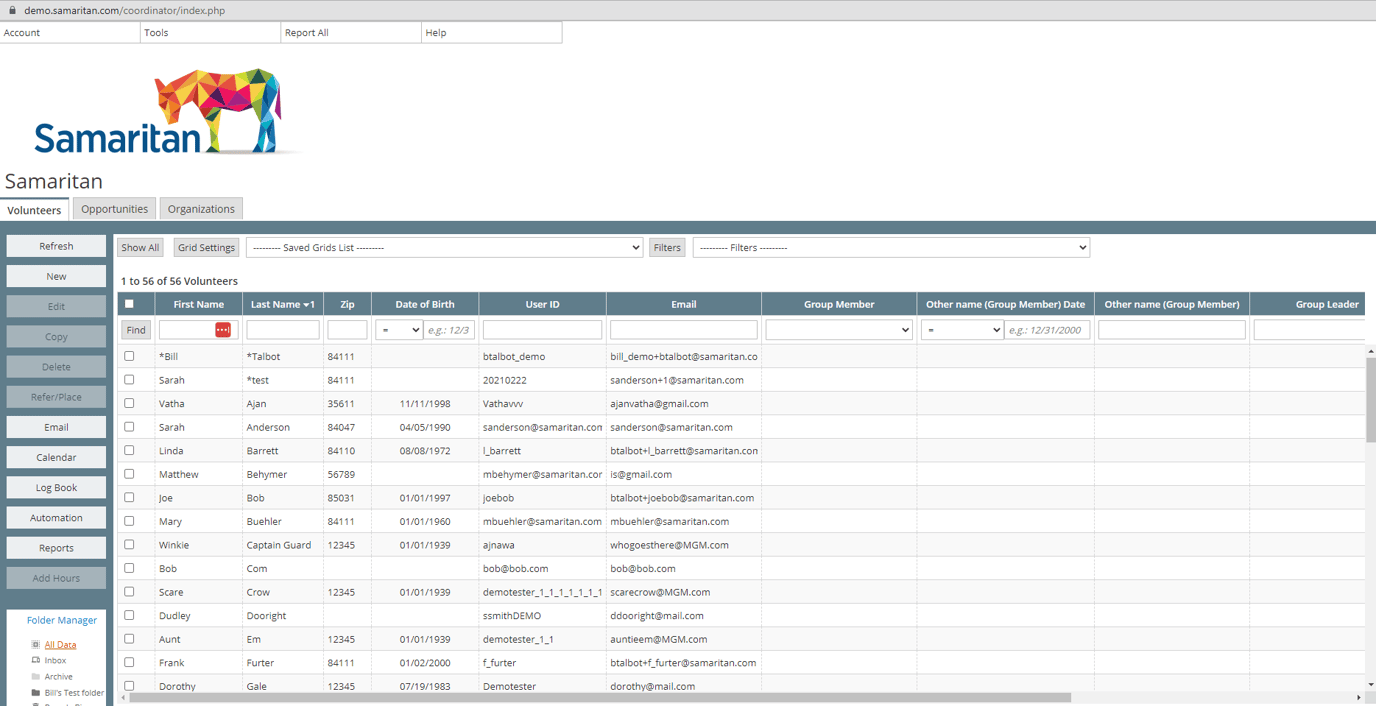The height and width of the screenshot is (706, 1376).
Task: Open the Group Member filter dropdown
Action: (x=838, y=330)
